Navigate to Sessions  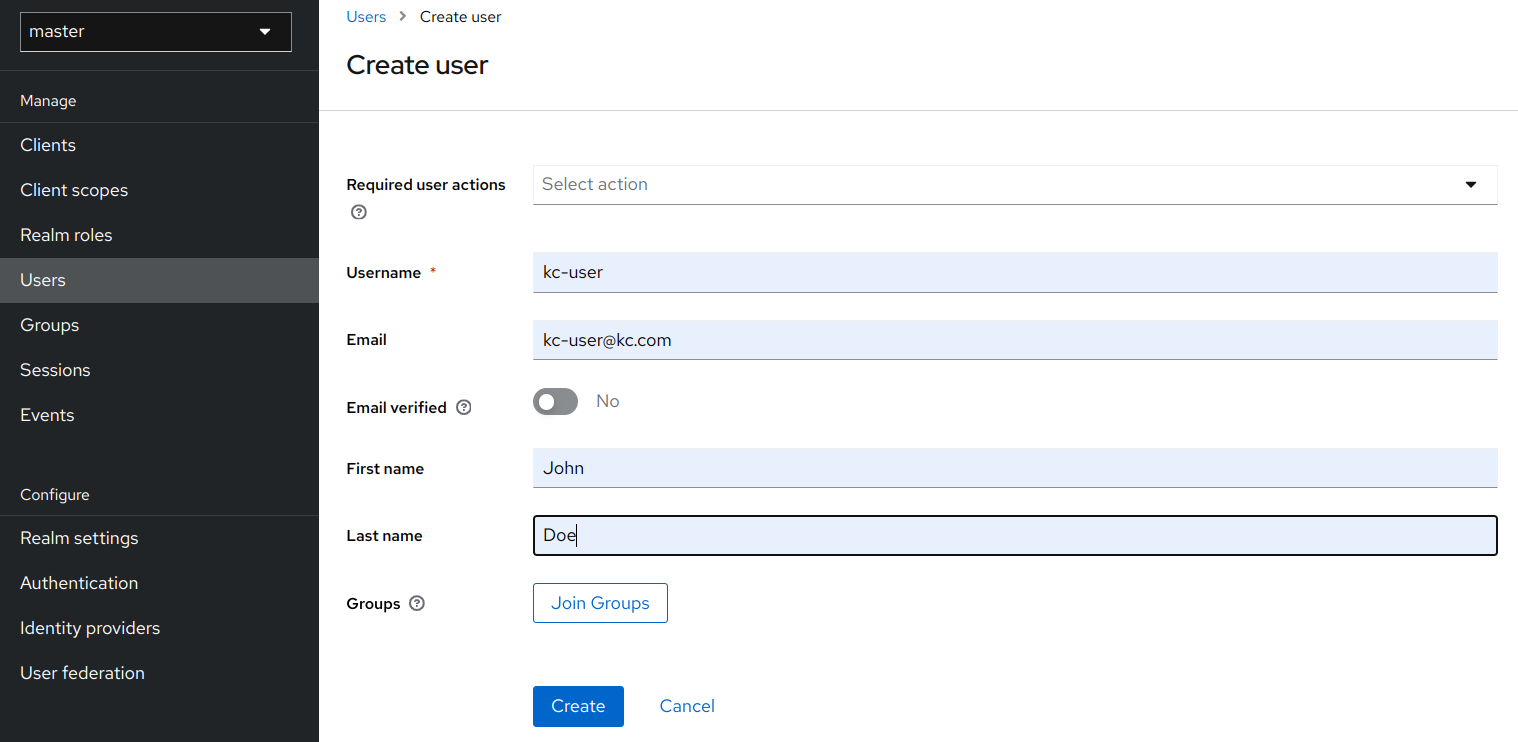click(x=55, y=370)
